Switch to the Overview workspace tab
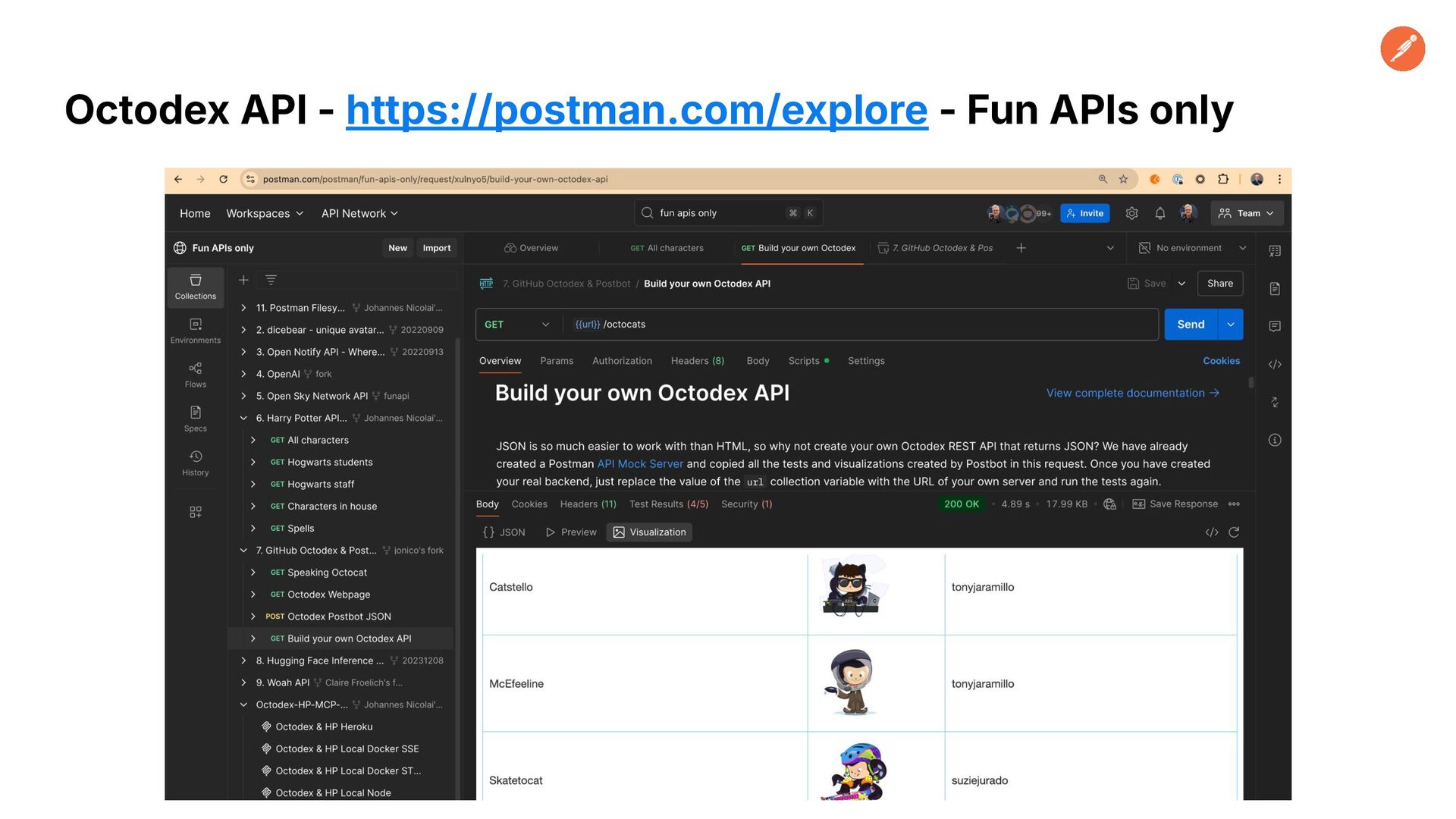The height and width of the screenshot is (819, 1456). (x=531, y=248)
